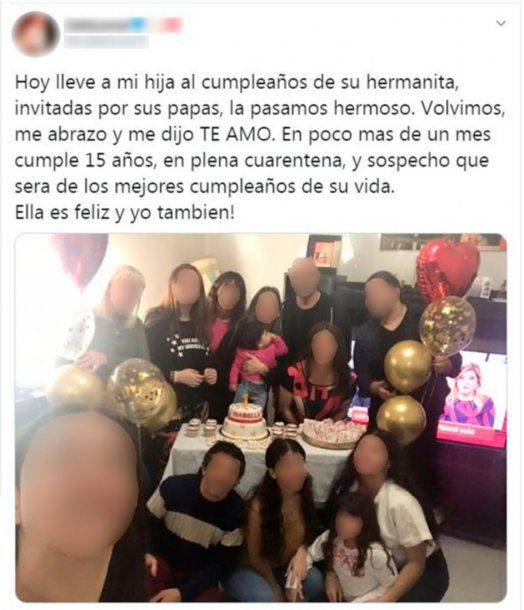This screenshot has height=610, width=524.
Task: Click the red heart balloon in photo
Action: click(x=447, y=270)
